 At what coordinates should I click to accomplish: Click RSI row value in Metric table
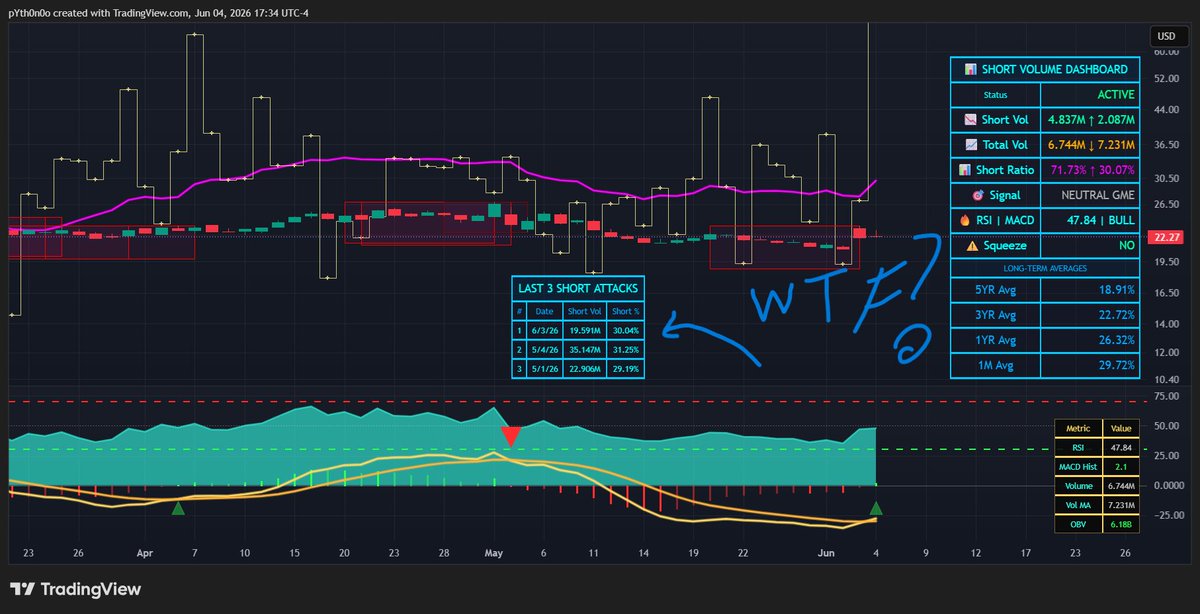tap(1122, 447)
